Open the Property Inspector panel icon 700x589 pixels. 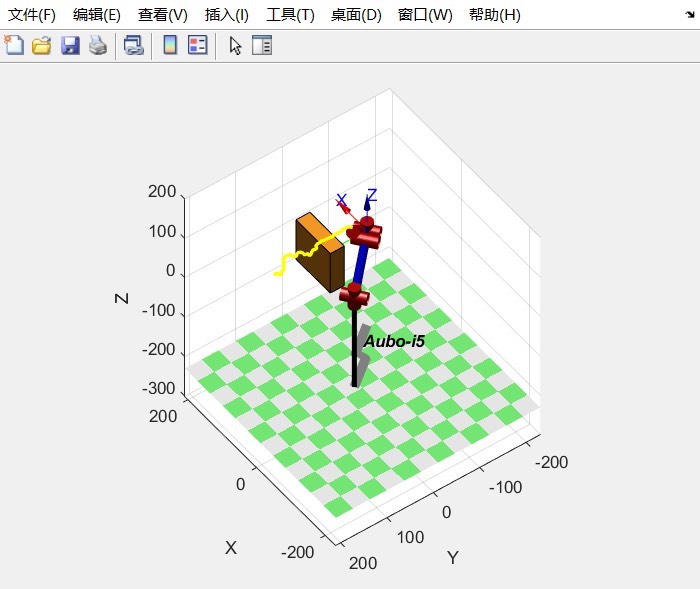262,45
